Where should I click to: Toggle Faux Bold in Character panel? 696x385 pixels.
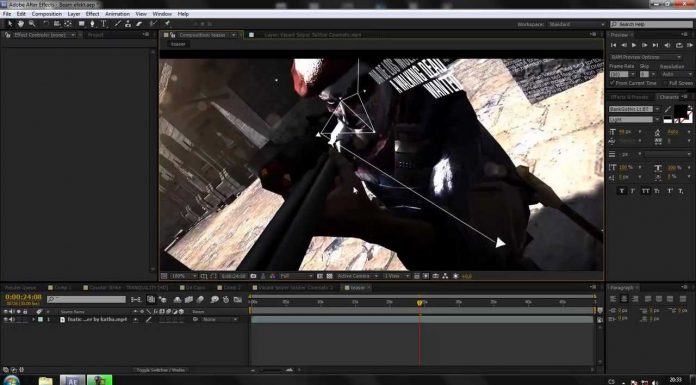tap(621, 191)
